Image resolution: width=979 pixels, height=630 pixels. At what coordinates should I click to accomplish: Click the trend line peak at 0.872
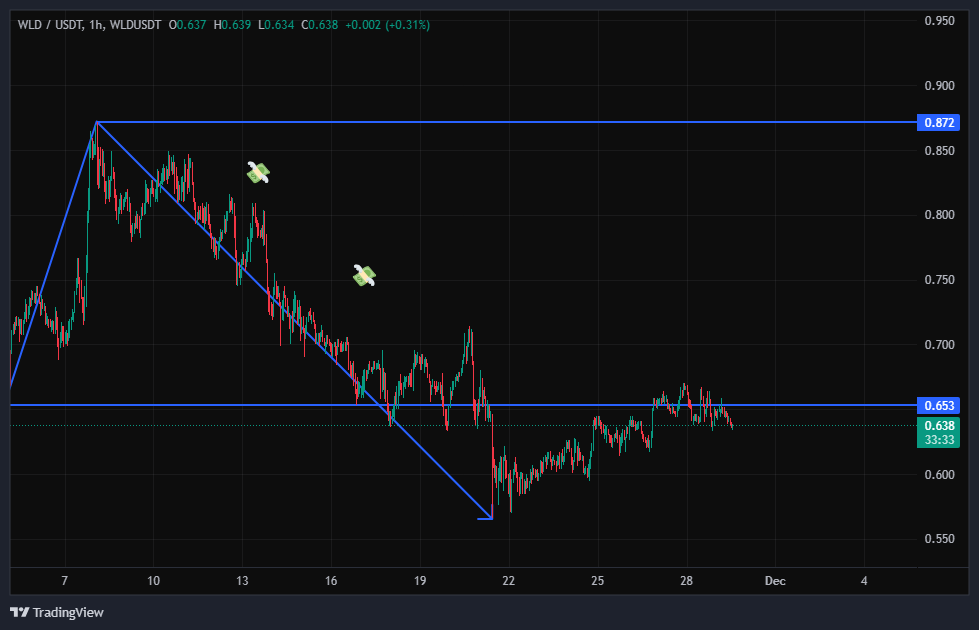pyautogui.click(x=96, y=122)
